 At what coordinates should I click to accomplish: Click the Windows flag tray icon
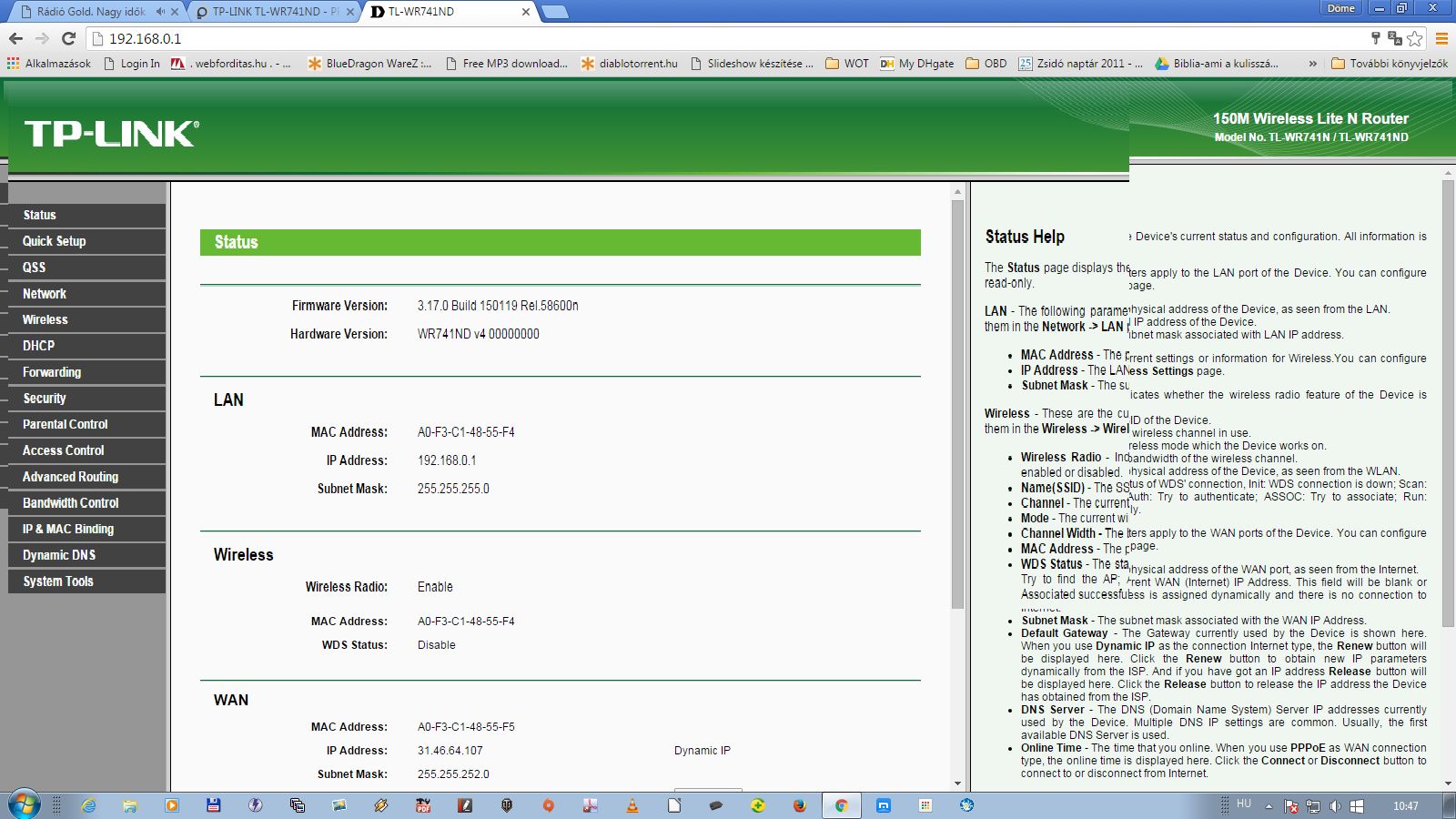[1357, 806]
